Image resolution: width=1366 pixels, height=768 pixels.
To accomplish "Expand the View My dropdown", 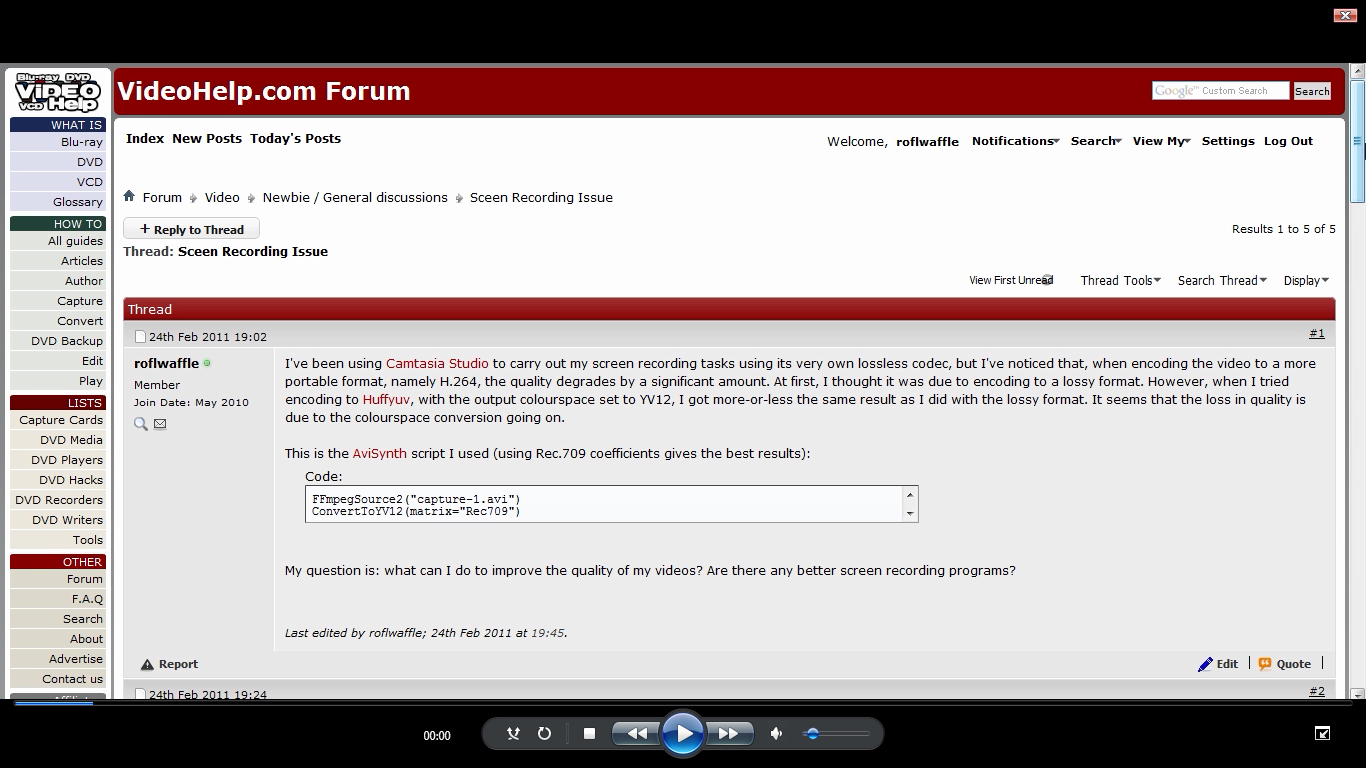I will coord(1161,141).
